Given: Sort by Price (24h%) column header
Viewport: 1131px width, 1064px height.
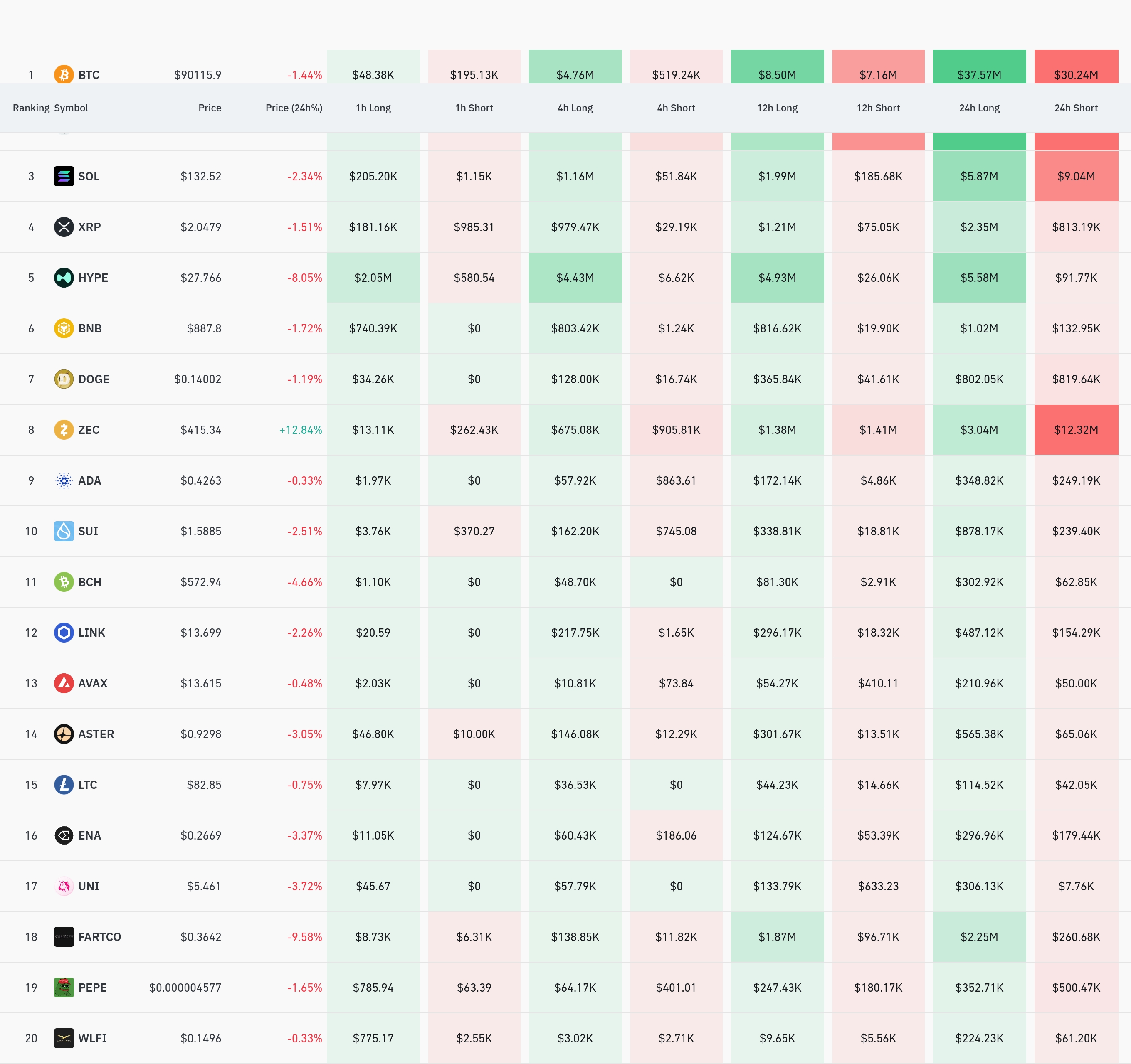Looking at the screenshot, I should point(294,108).
